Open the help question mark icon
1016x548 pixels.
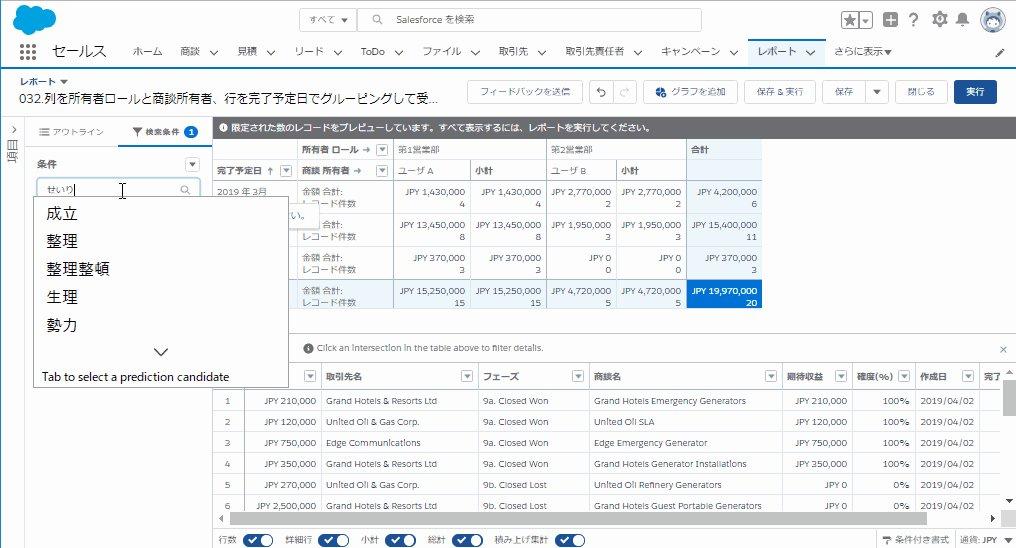coord(914,20)
